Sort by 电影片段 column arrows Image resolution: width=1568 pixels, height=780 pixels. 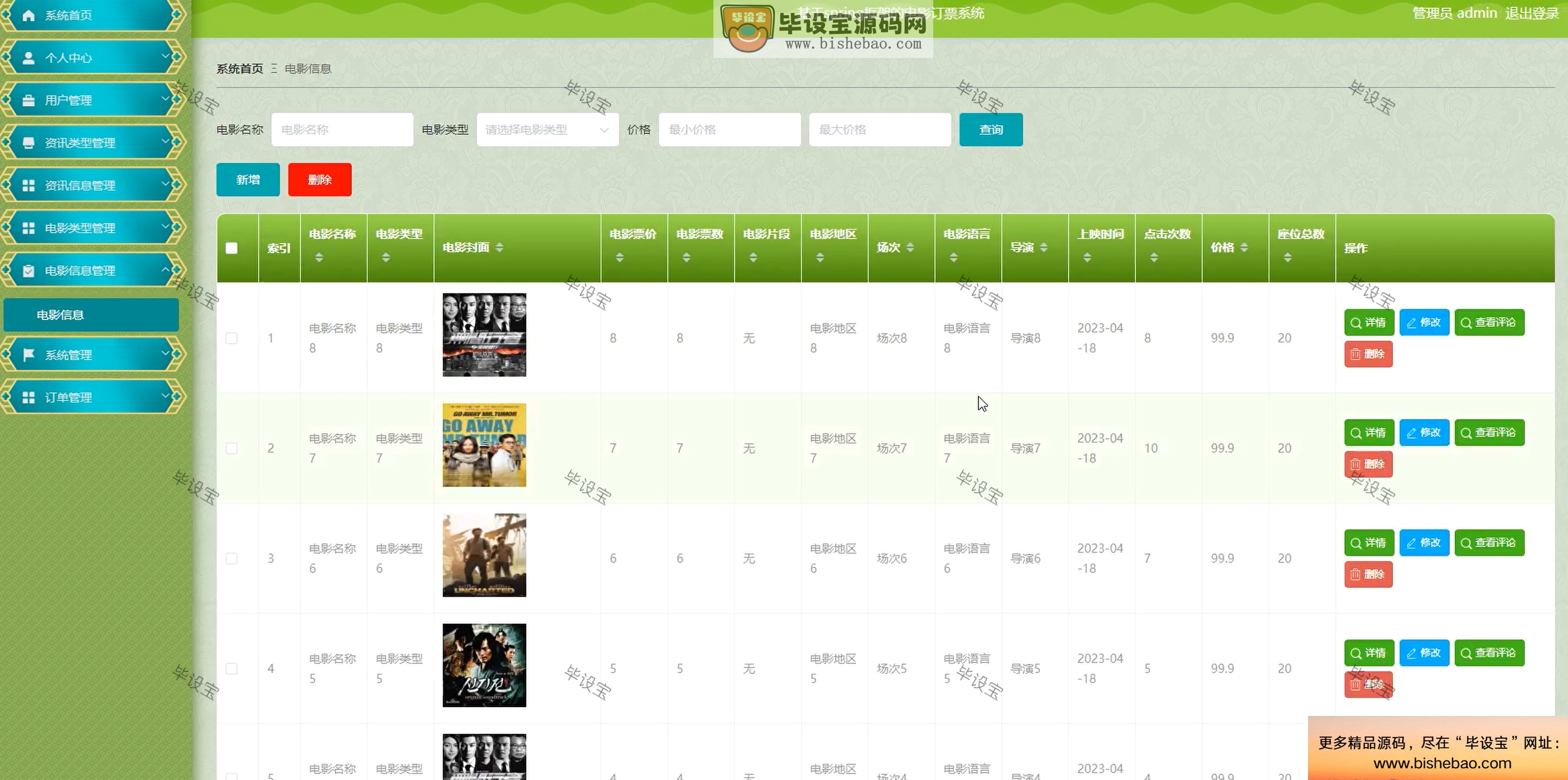(x=754, y=258)
